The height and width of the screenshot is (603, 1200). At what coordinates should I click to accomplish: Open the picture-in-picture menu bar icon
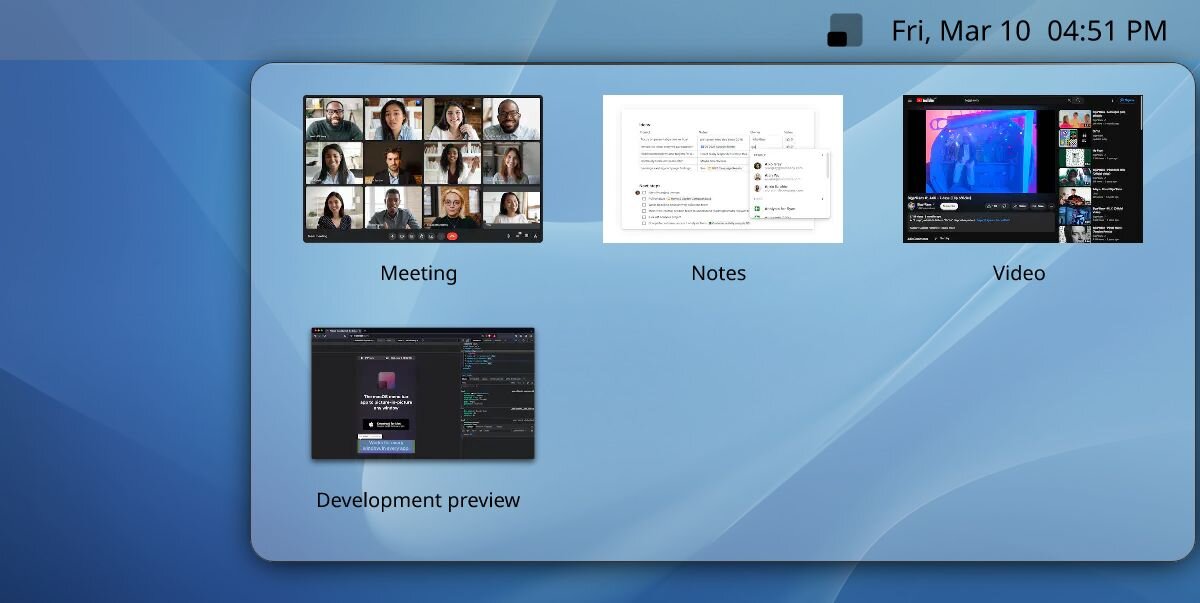pyautogui.click(x=845, y=30)
